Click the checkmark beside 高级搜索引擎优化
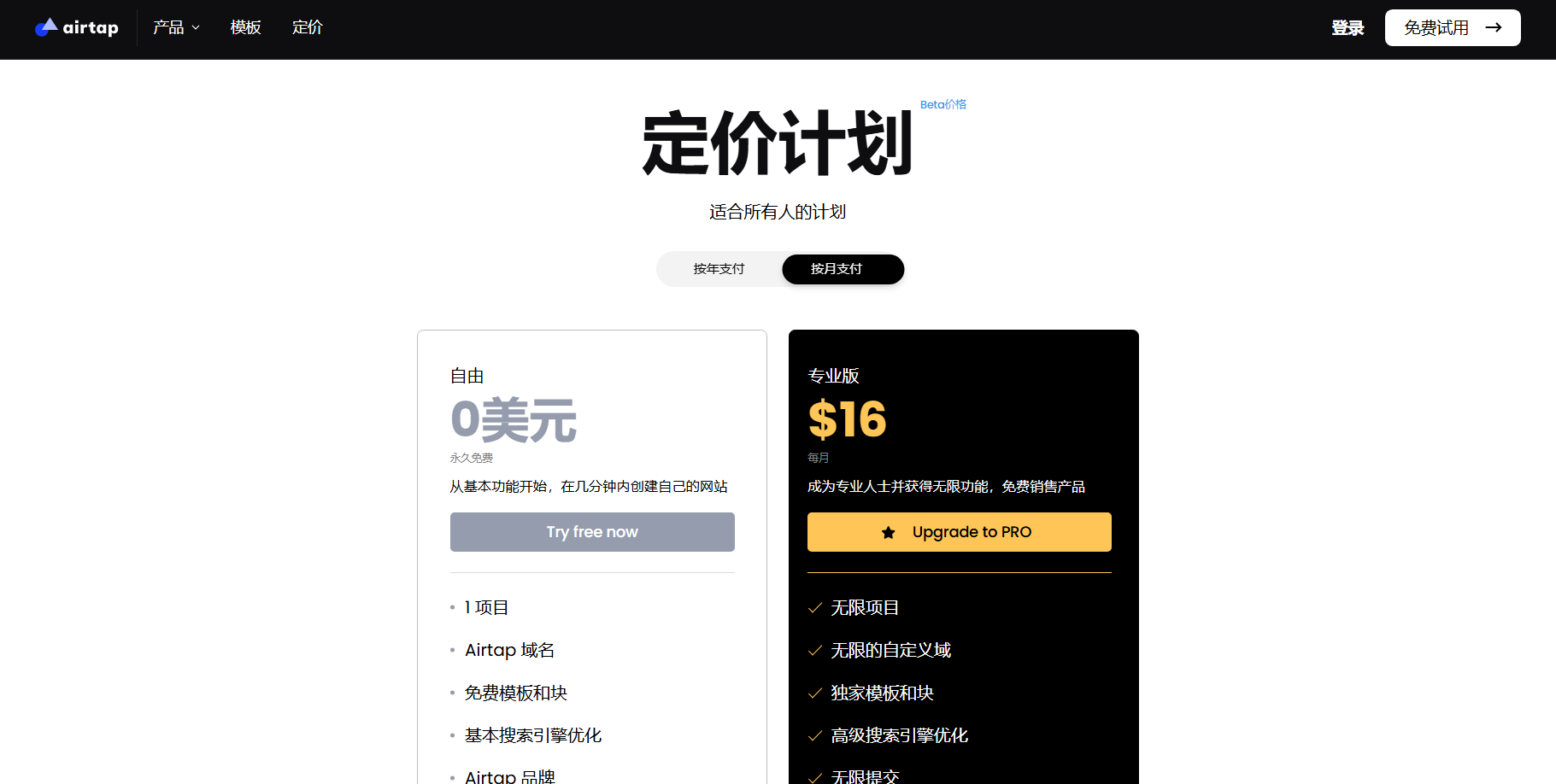This screenshot has width=1556, height=784. (x=815, y=736)
